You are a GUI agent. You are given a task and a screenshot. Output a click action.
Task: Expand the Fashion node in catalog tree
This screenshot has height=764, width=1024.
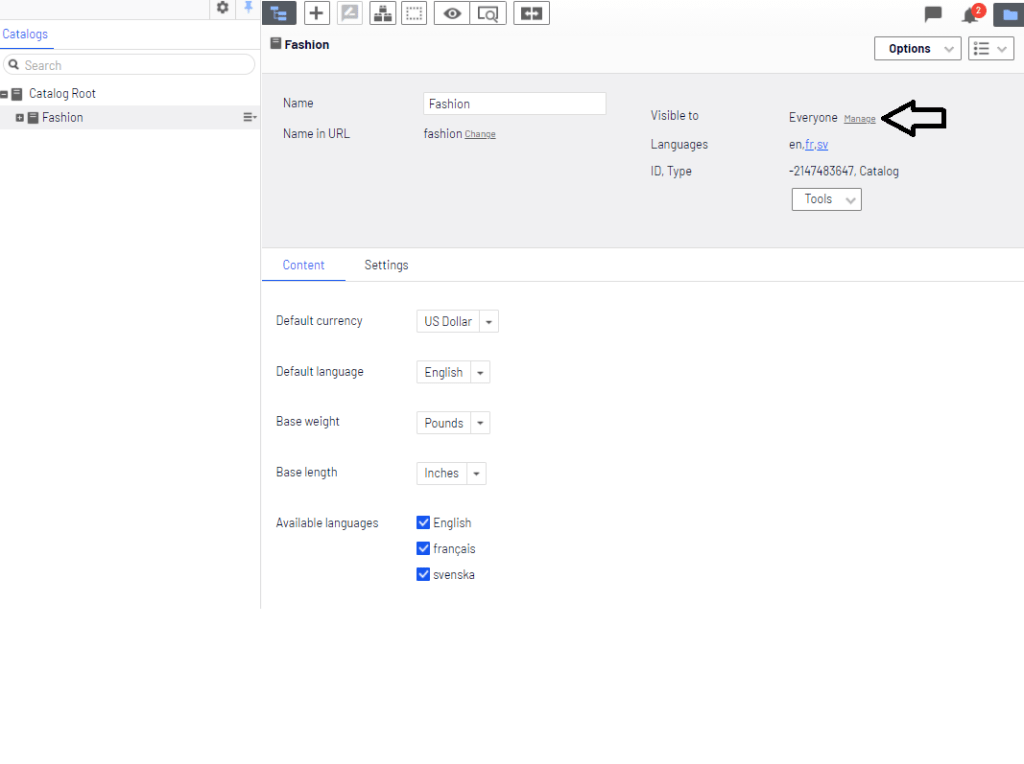pos(20,118)
